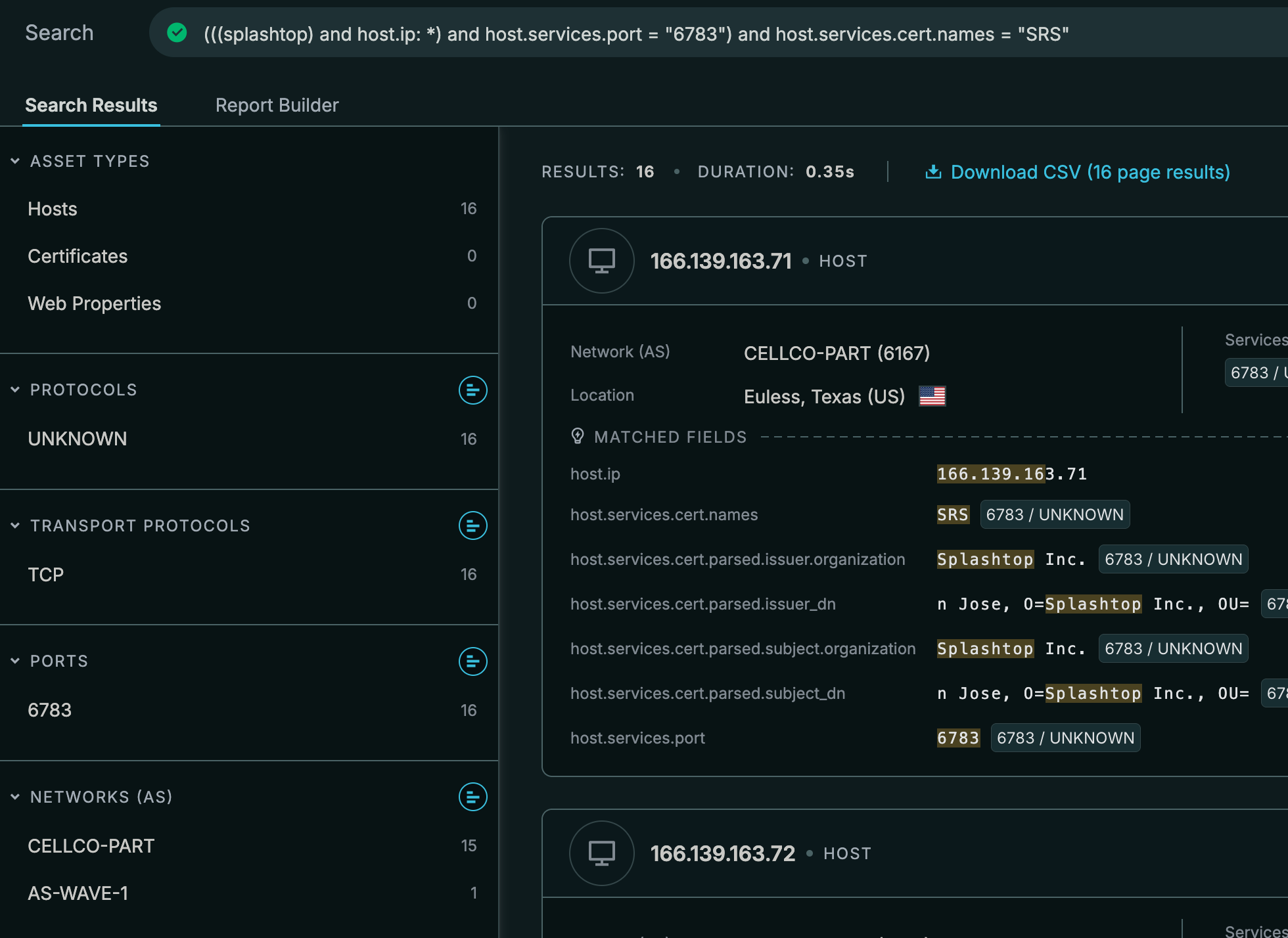Click the download icon beside Download CSV
Viewport: 1288px width, 938px height.
pos(933,172)
